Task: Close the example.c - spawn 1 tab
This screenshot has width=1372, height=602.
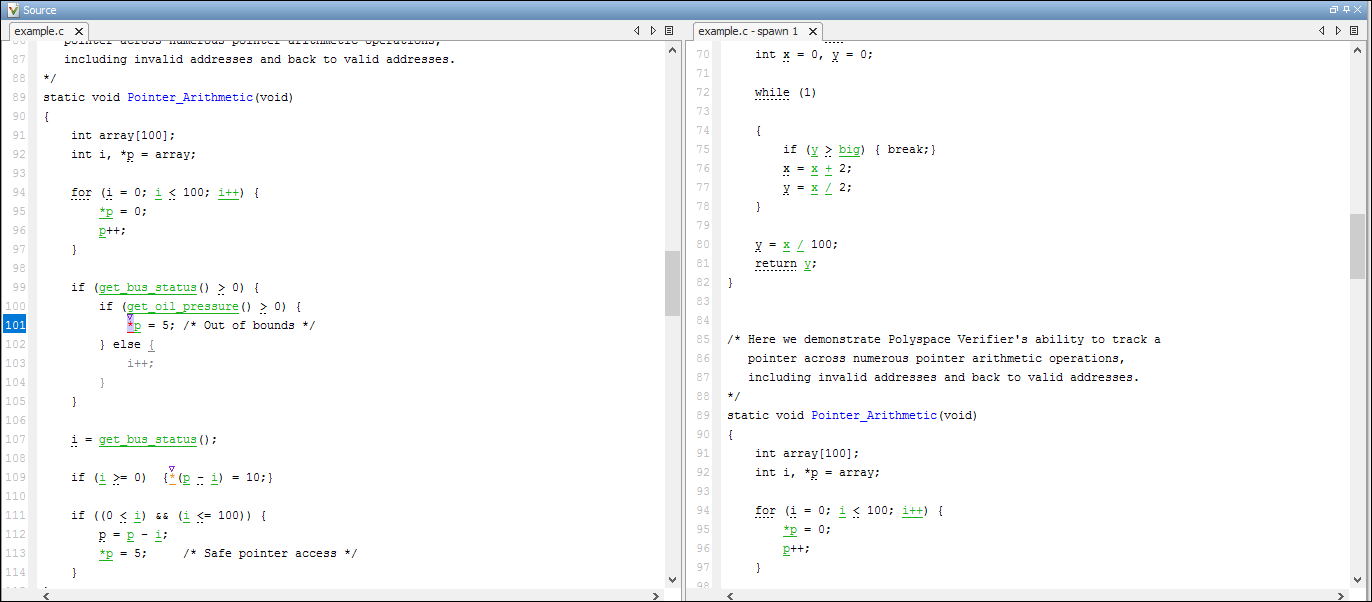Action: click(812, 32)
